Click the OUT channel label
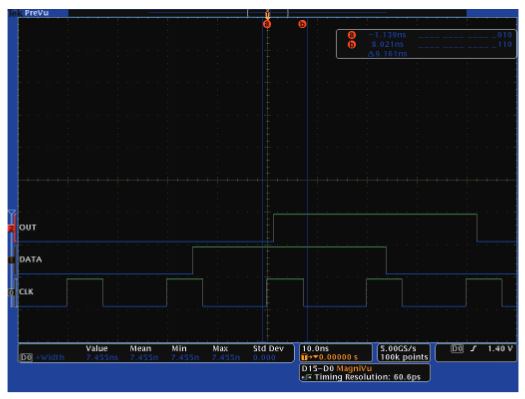Viewport: 525px width, 399px height. tap(28, 228)
